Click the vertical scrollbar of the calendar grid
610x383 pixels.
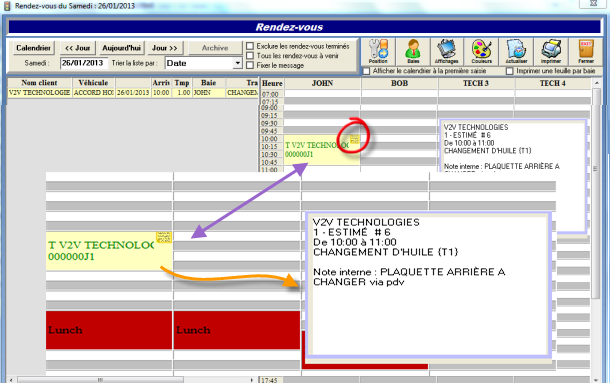[x=596, y=195]
